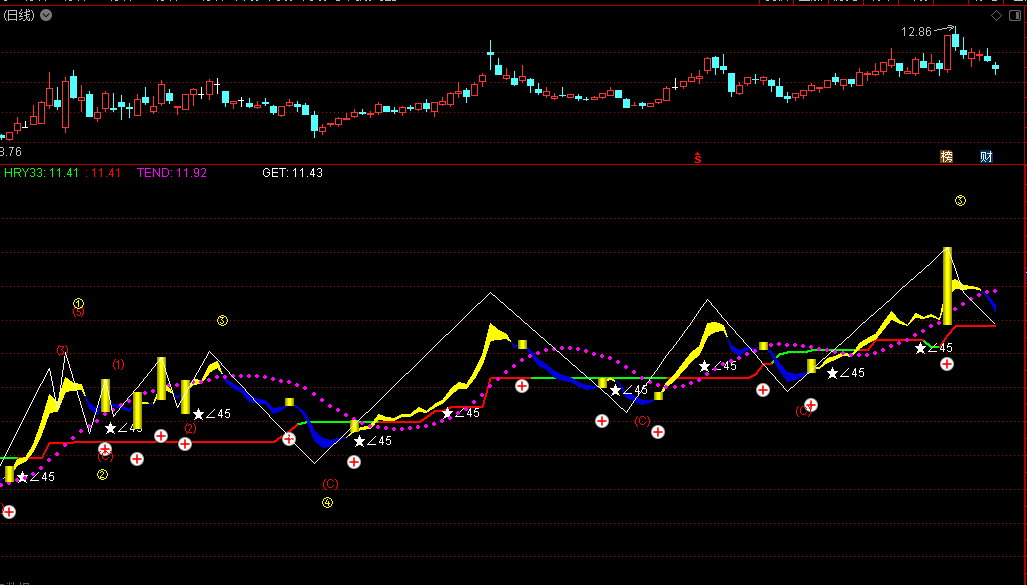This screenshot has width=1027, height=585.
Task: Click the yellow circled 4 wave marker
Action: pos(327,503)
